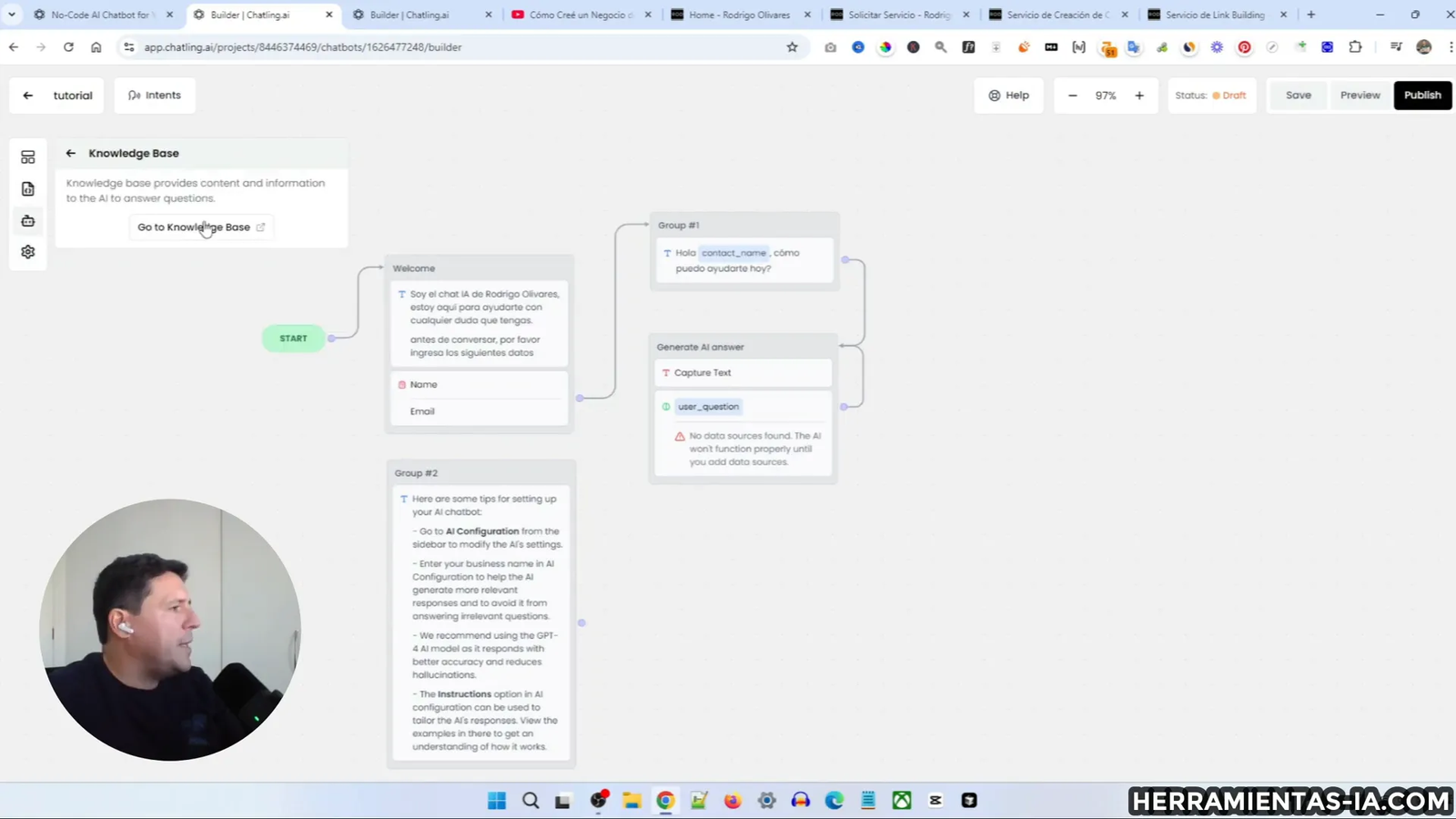
Task: Open the blocks builder panel icon
Action: click(27, 157)
